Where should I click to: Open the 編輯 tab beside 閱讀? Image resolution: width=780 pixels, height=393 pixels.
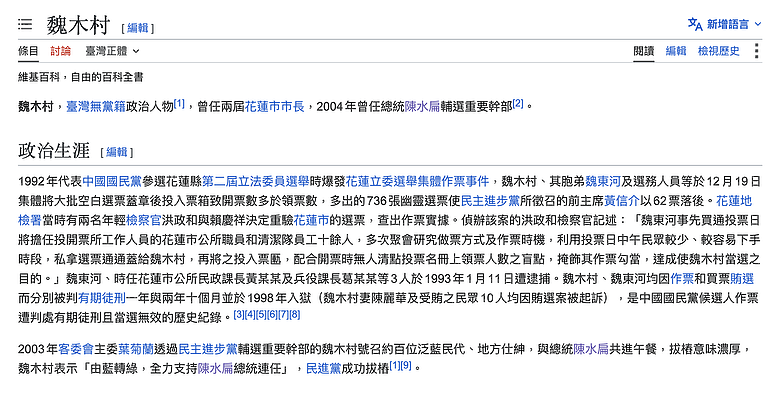[x=676, y=51]
